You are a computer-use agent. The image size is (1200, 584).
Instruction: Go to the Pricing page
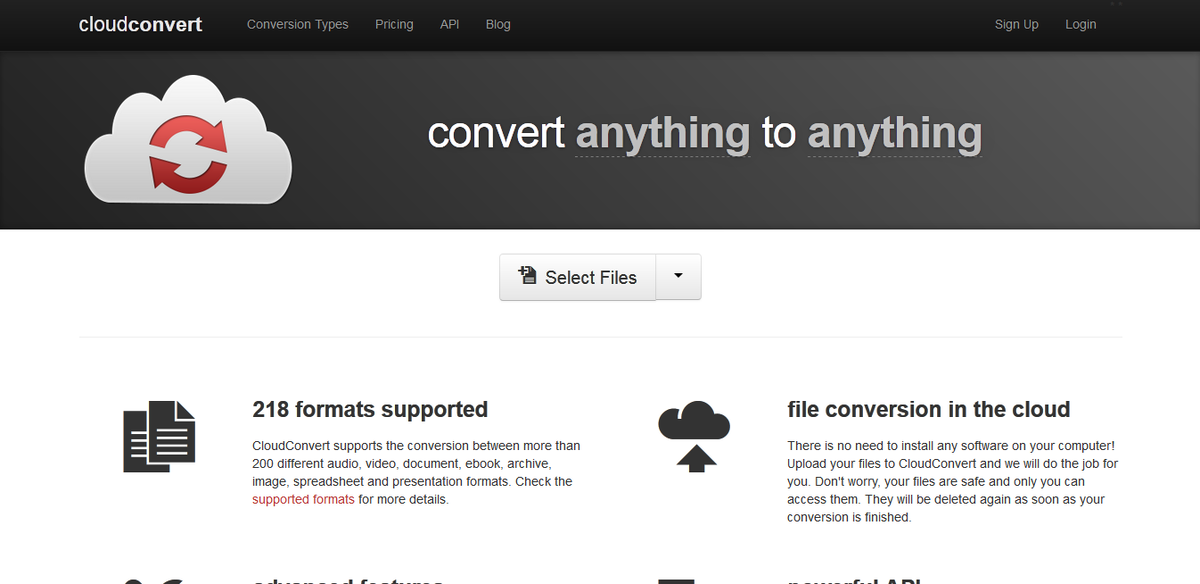point(394,24)
